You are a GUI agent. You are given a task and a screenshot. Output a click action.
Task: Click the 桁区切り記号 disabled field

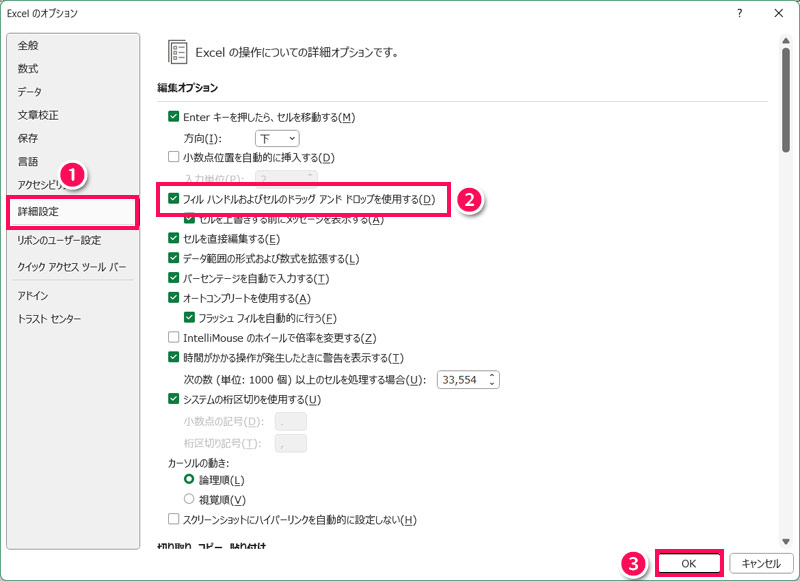point(291,443)
